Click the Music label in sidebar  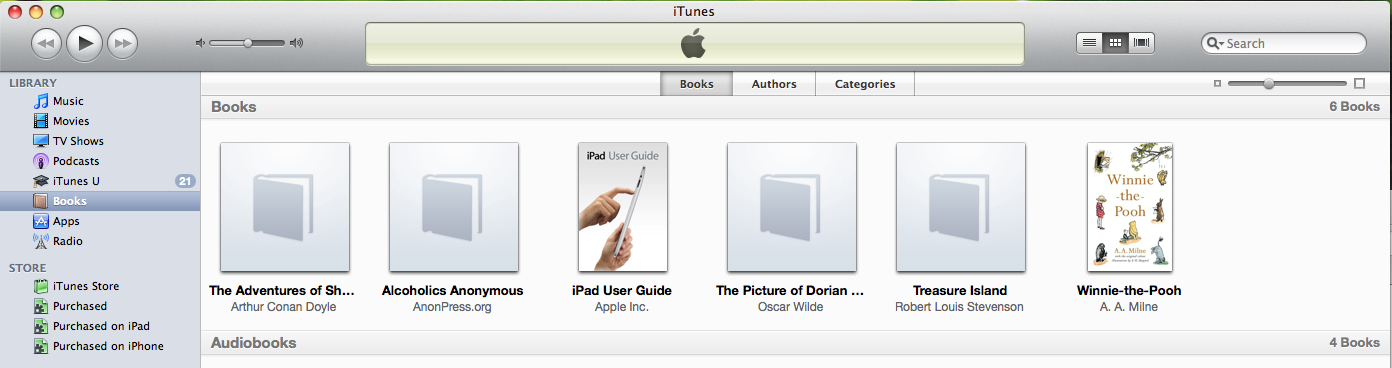pyautogui.click(x=68, y=101)
